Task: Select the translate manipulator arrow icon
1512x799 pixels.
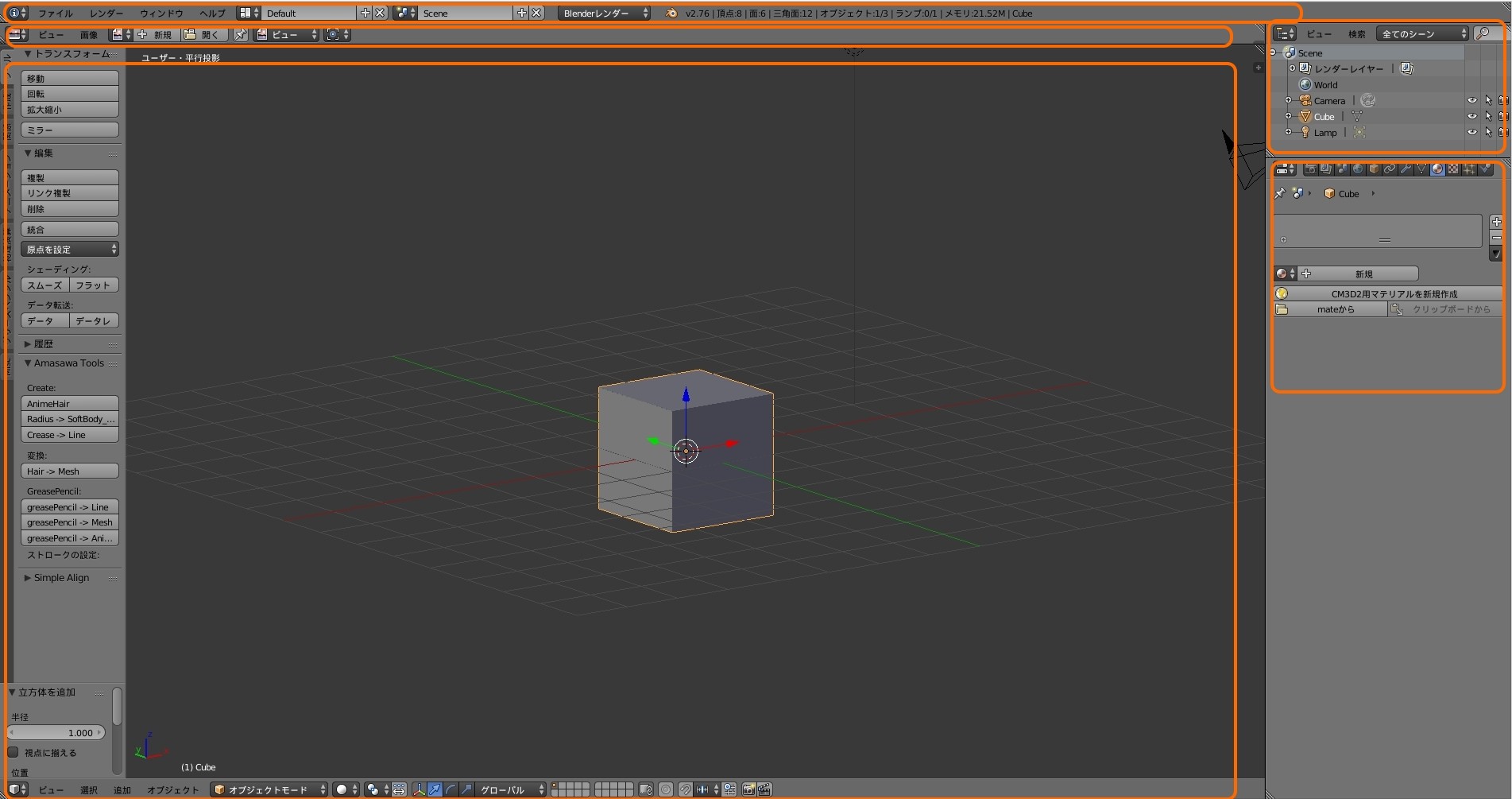Action: tap(435, 789)
